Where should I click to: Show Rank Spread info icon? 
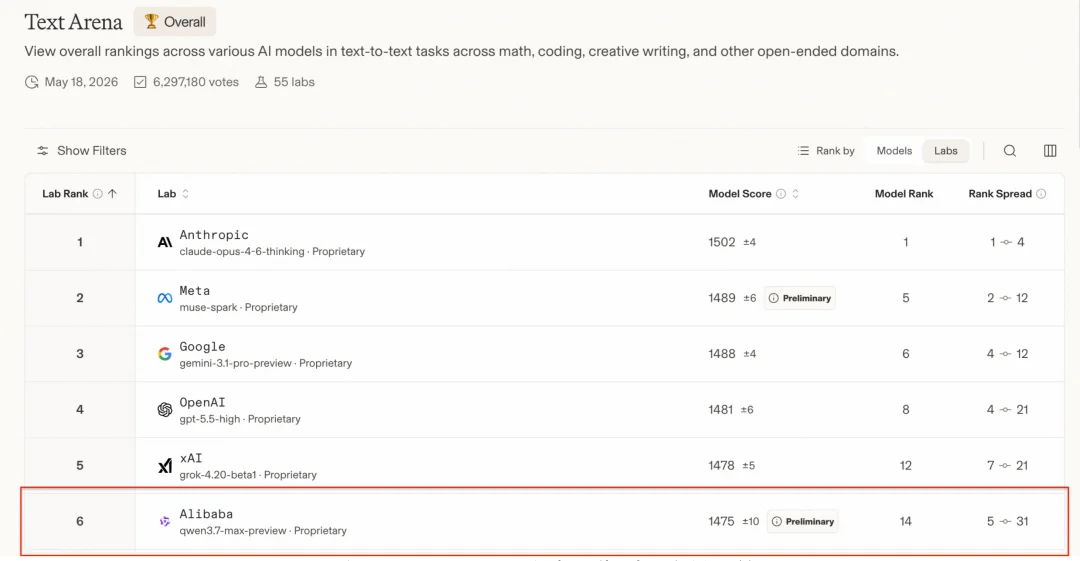(1041, 194)
